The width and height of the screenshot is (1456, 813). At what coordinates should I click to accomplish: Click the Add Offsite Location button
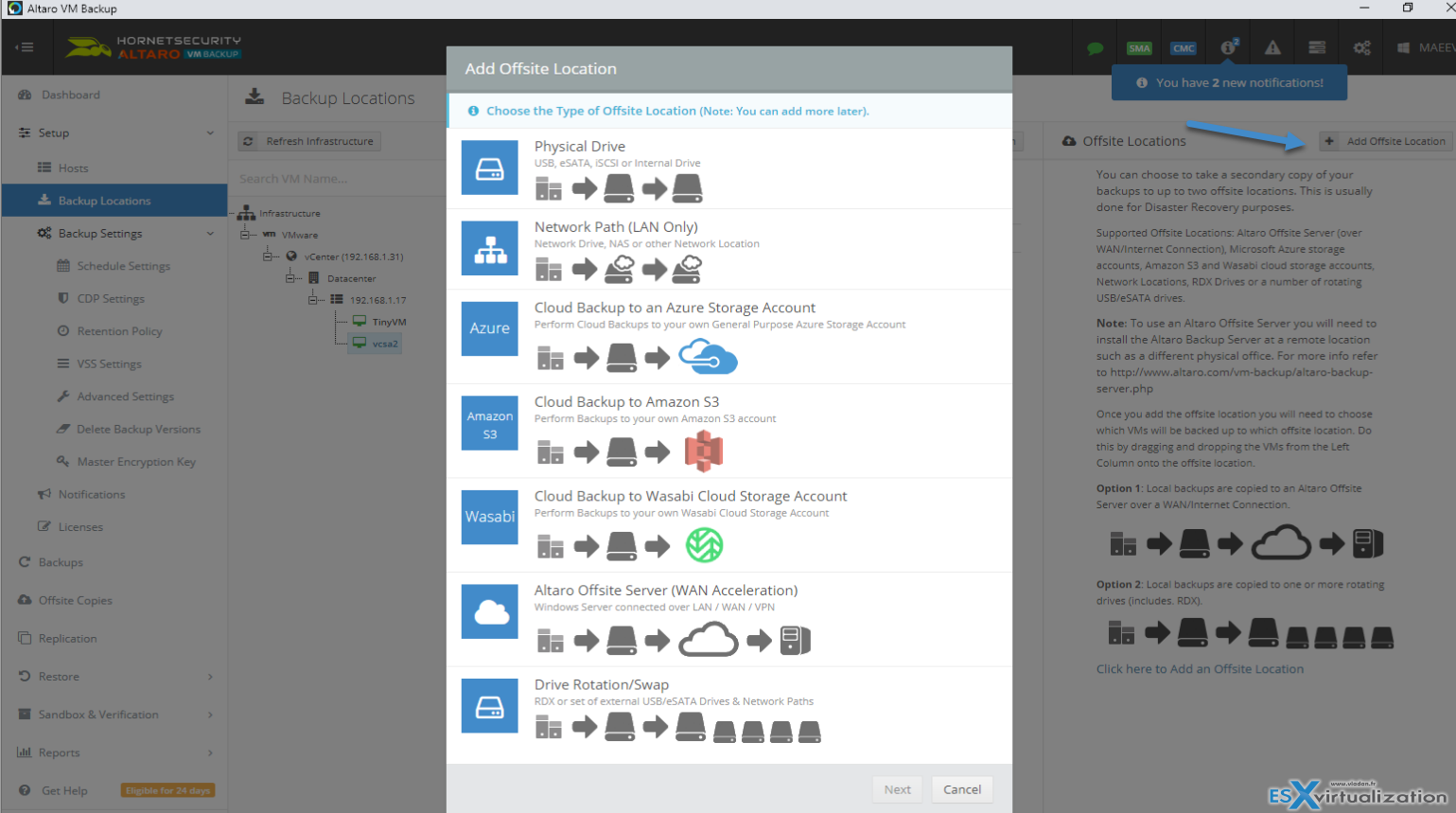point(1387,141)
